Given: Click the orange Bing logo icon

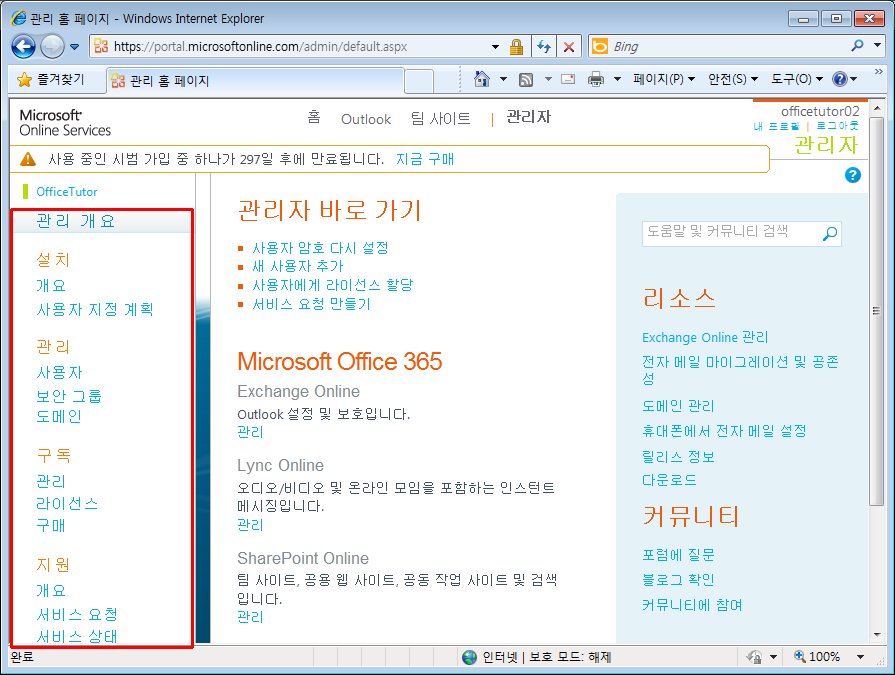Looking at the screenshot, I should [x=600, y=46].
